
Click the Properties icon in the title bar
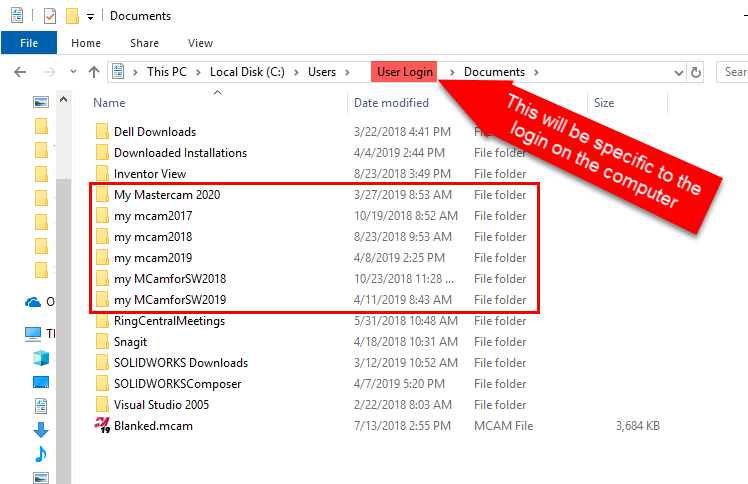(x=17, y=15)
